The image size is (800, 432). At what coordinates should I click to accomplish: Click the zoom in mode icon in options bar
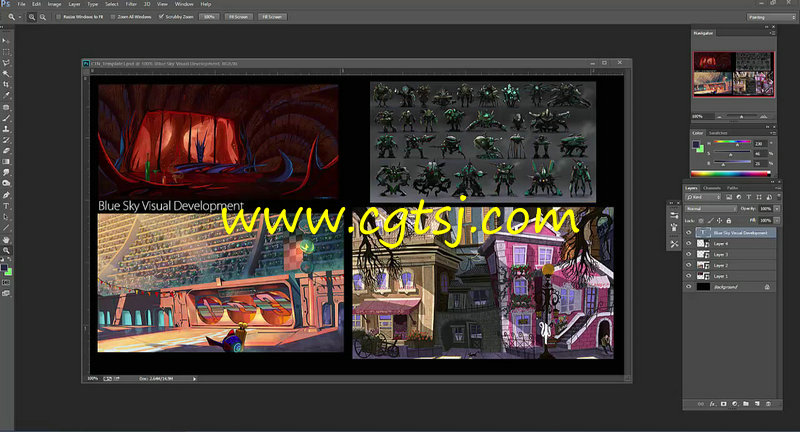coord(32,17)
